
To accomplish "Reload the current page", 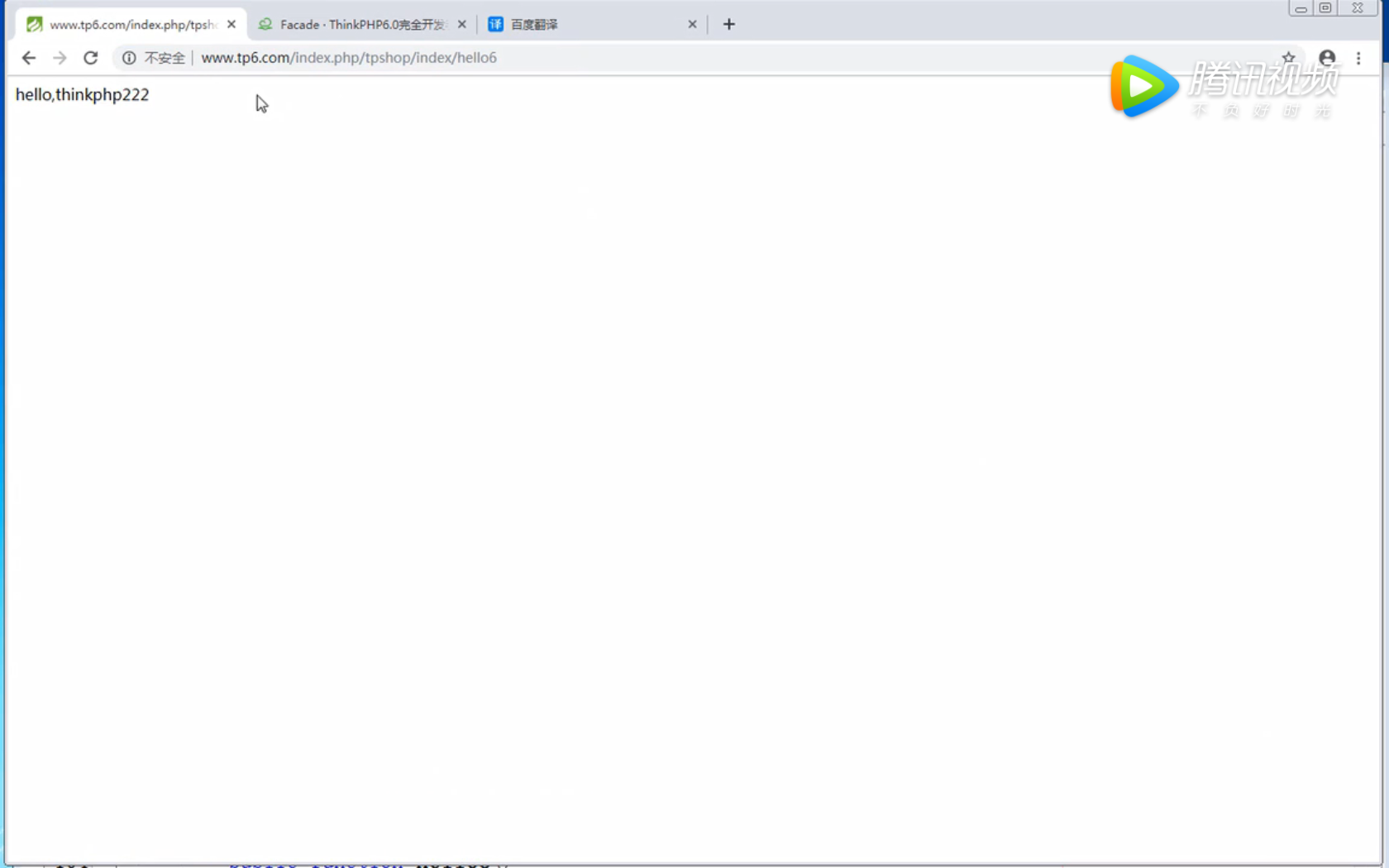I will click(91, 58).
